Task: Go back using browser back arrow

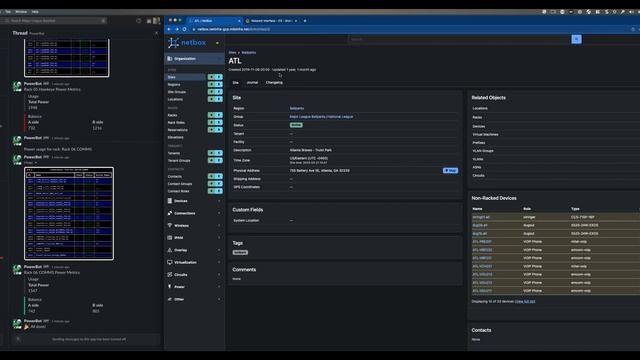Action: (169, 29)
